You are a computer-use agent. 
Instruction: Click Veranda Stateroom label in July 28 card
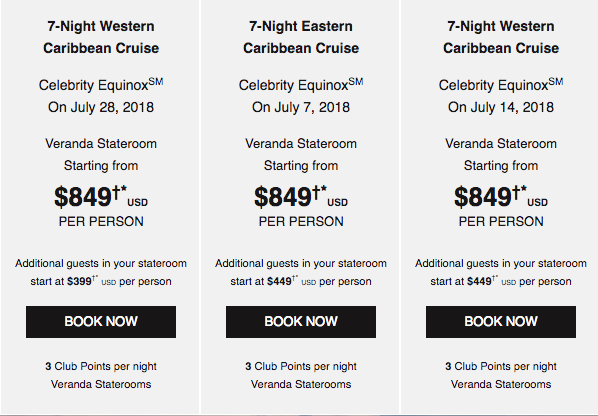[101, 144]
